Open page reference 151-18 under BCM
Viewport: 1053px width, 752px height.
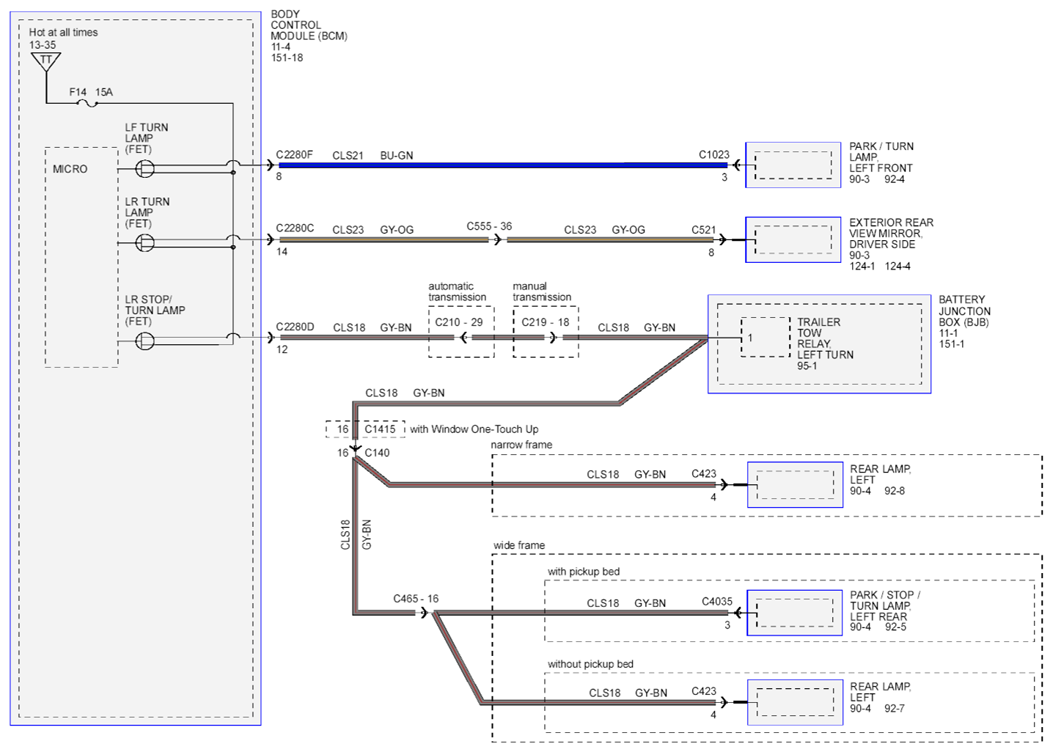[287, 58]
